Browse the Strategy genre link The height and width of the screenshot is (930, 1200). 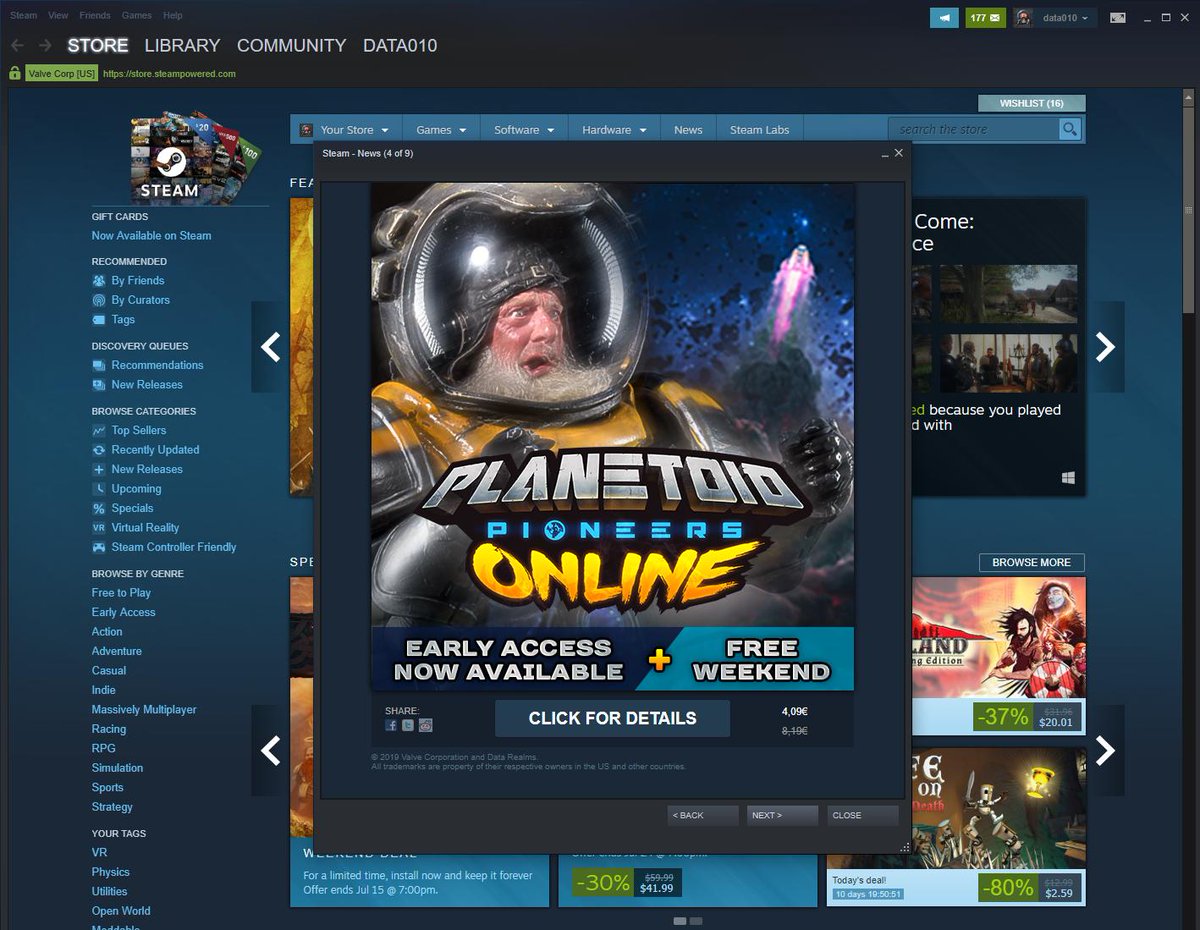112,807
